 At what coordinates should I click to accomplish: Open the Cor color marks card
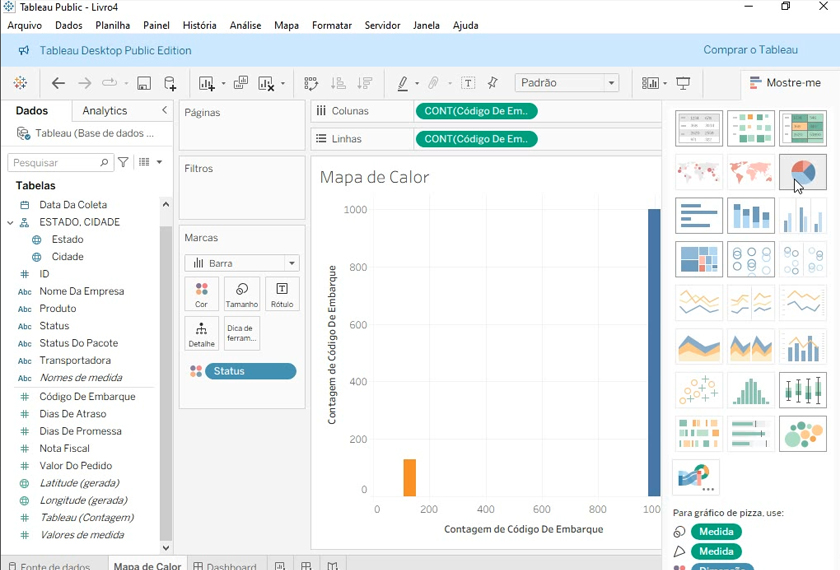click(x=201, y=294)
